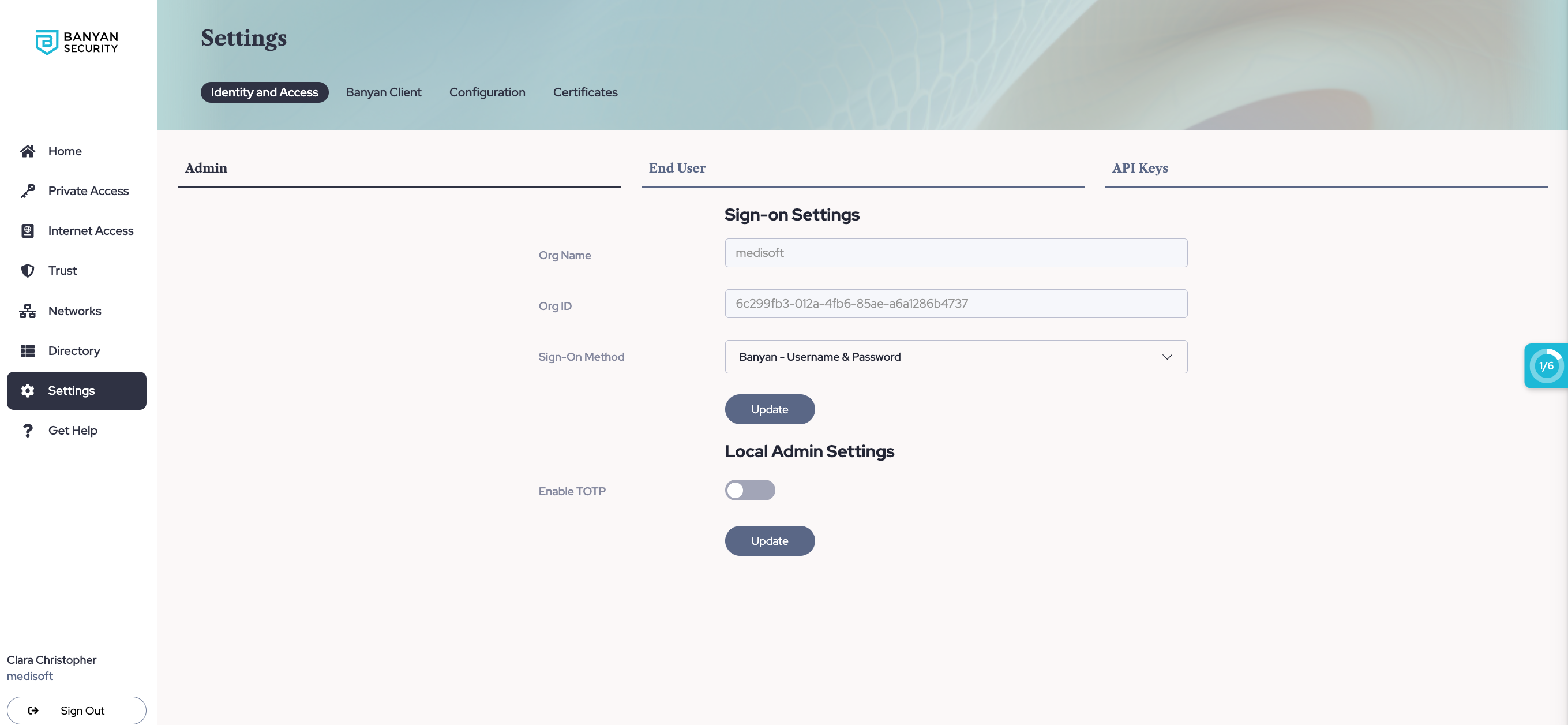Click Update under Sign-on Settings
Viewport: 1568px width, 725px height.
tap(769, 409)
